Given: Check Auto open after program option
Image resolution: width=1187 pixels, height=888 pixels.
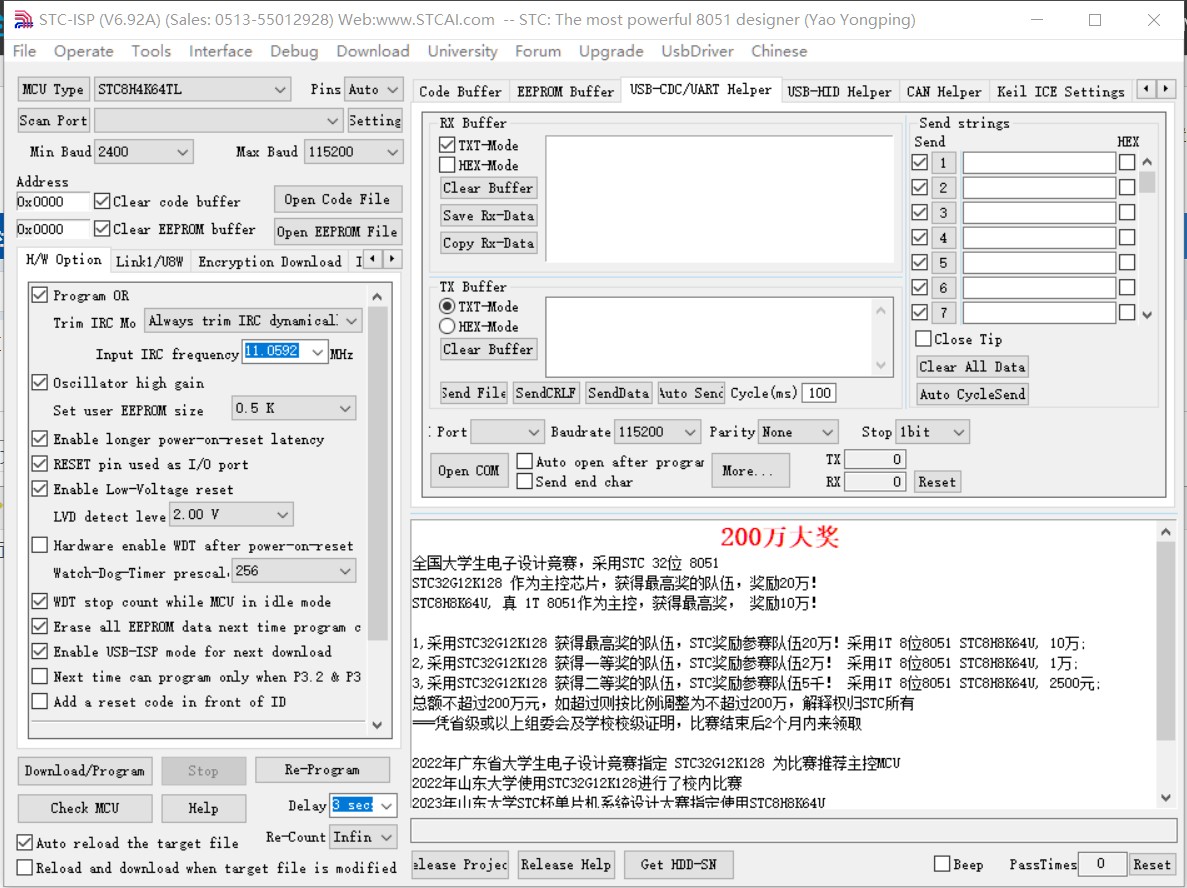Looking at the screenshot, I should point(524,461).
